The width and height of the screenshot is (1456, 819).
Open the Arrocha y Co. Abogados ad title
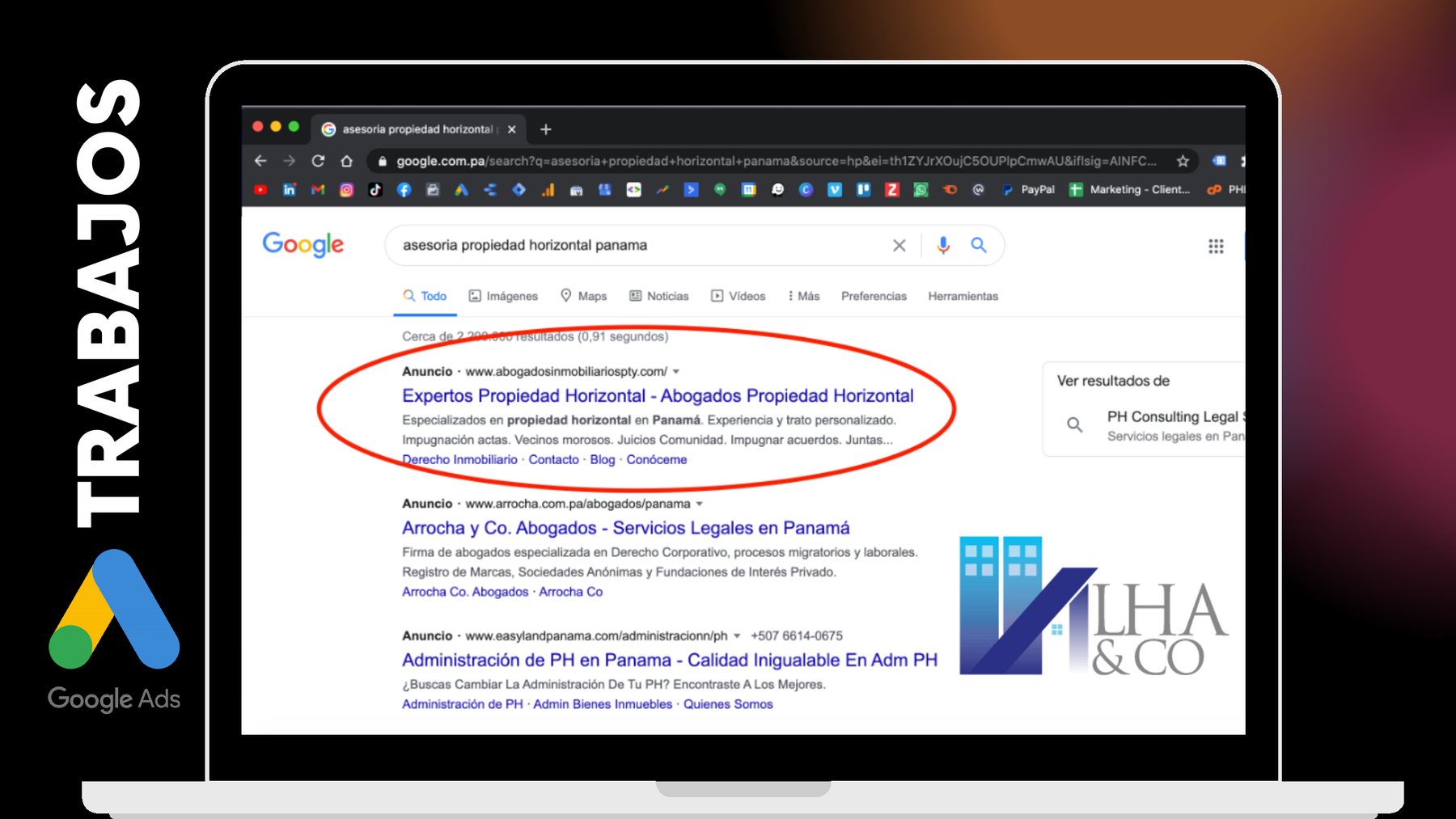click(626, 528)
